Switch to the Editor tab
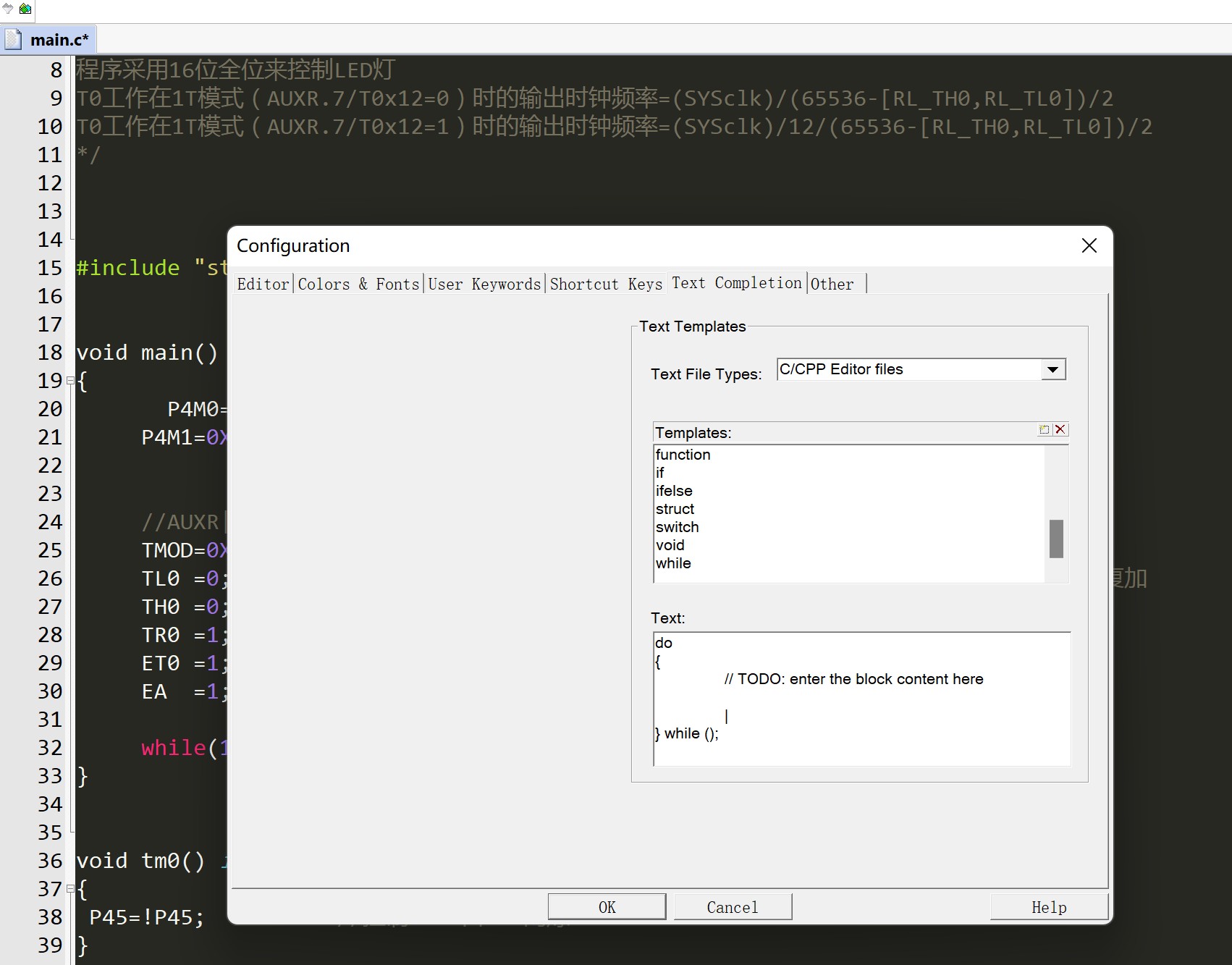 pos(263,284)
